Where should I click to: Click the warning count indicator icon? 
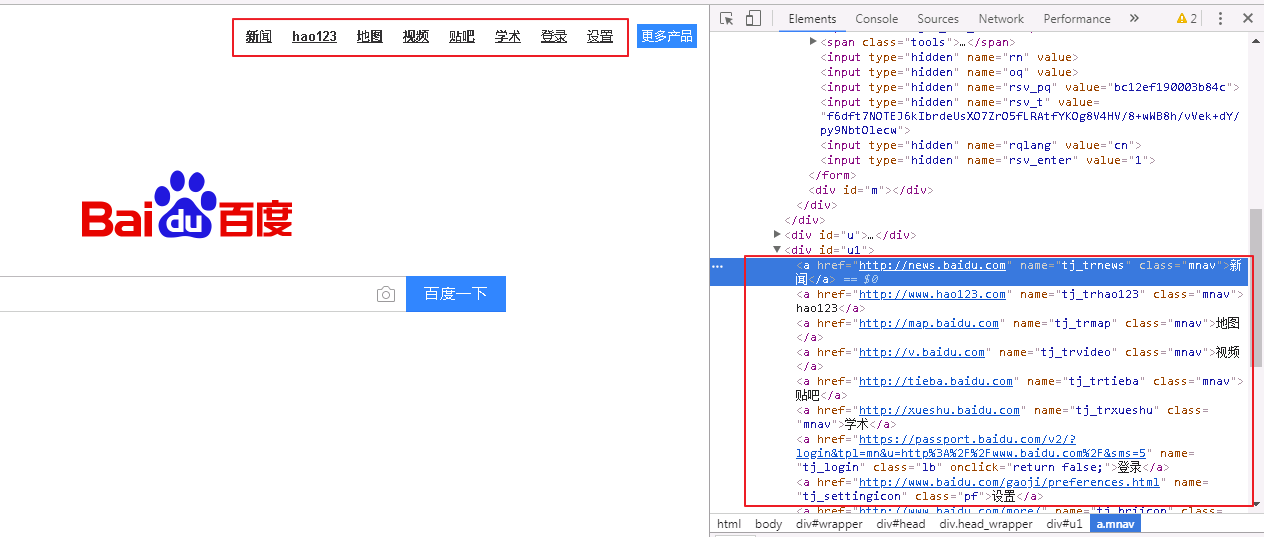(1187, 18)
